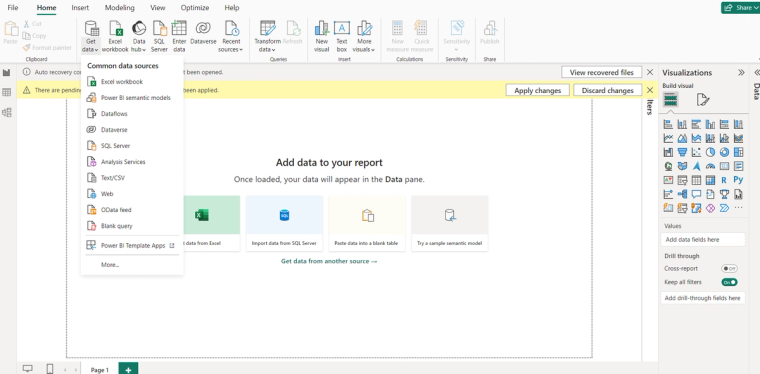
Task: Select the Scatter chart visualization
Action: click(697, 152)
